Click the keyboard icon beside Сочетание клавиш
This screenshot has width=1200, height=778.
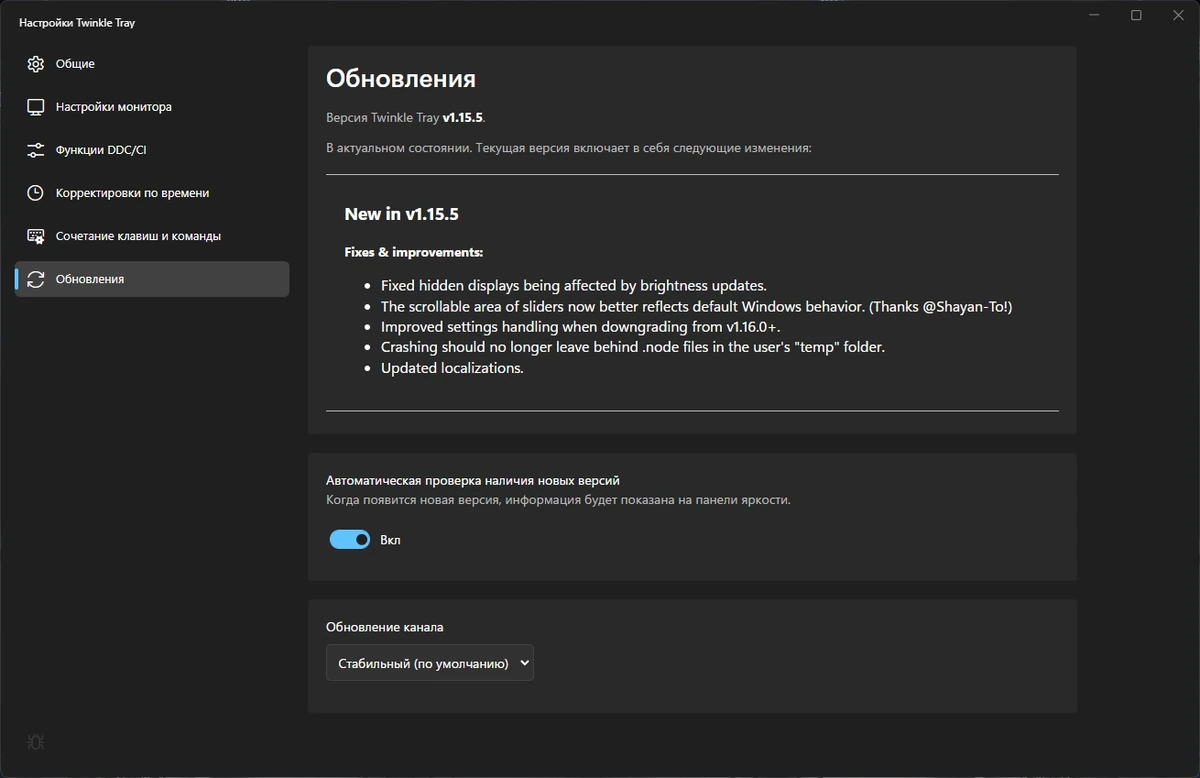36,236
